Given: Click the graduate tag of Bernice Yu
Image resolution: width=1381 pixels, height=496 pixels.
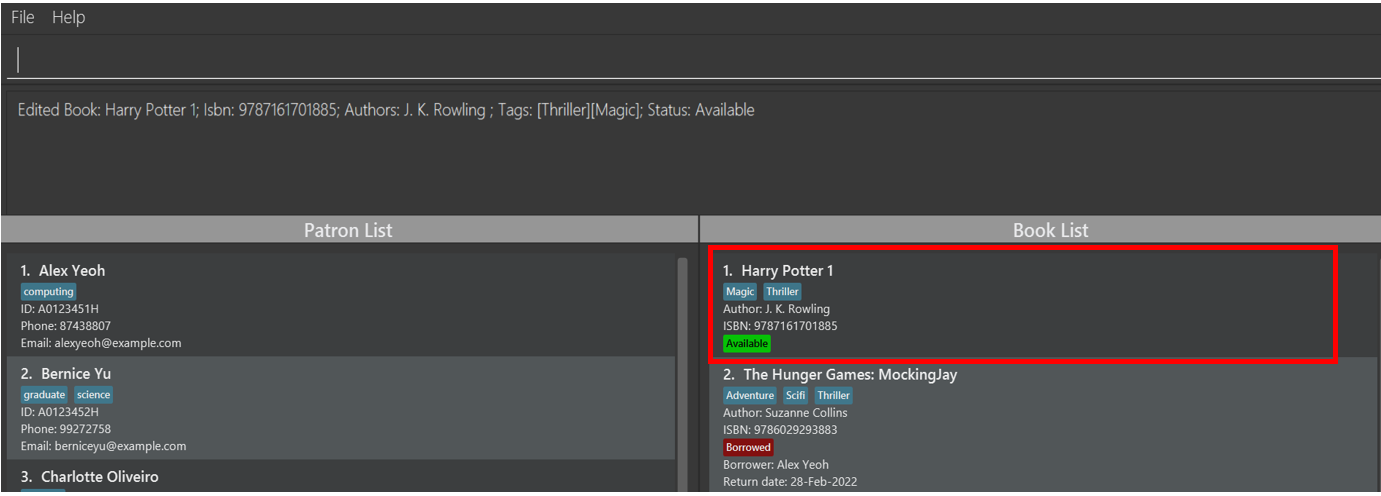Looking at the screenshot, I should [44, 395].
